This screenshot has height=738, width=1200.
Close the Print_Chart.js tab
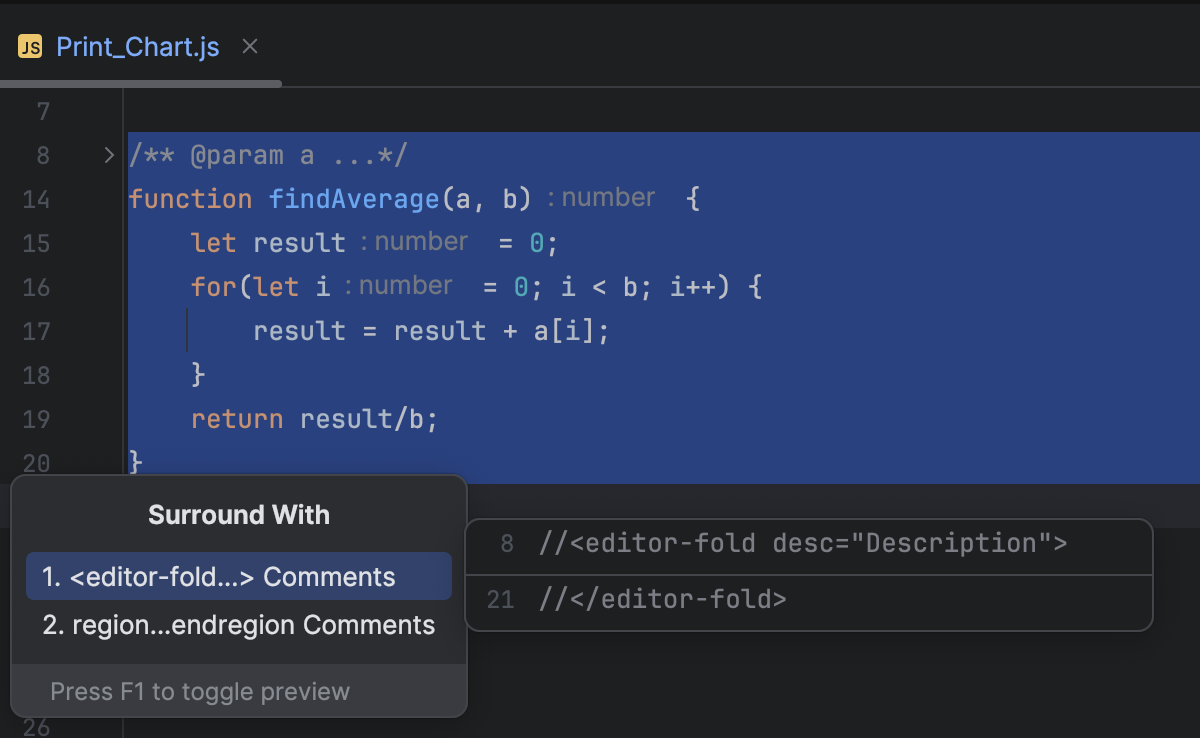click(249, 46)
